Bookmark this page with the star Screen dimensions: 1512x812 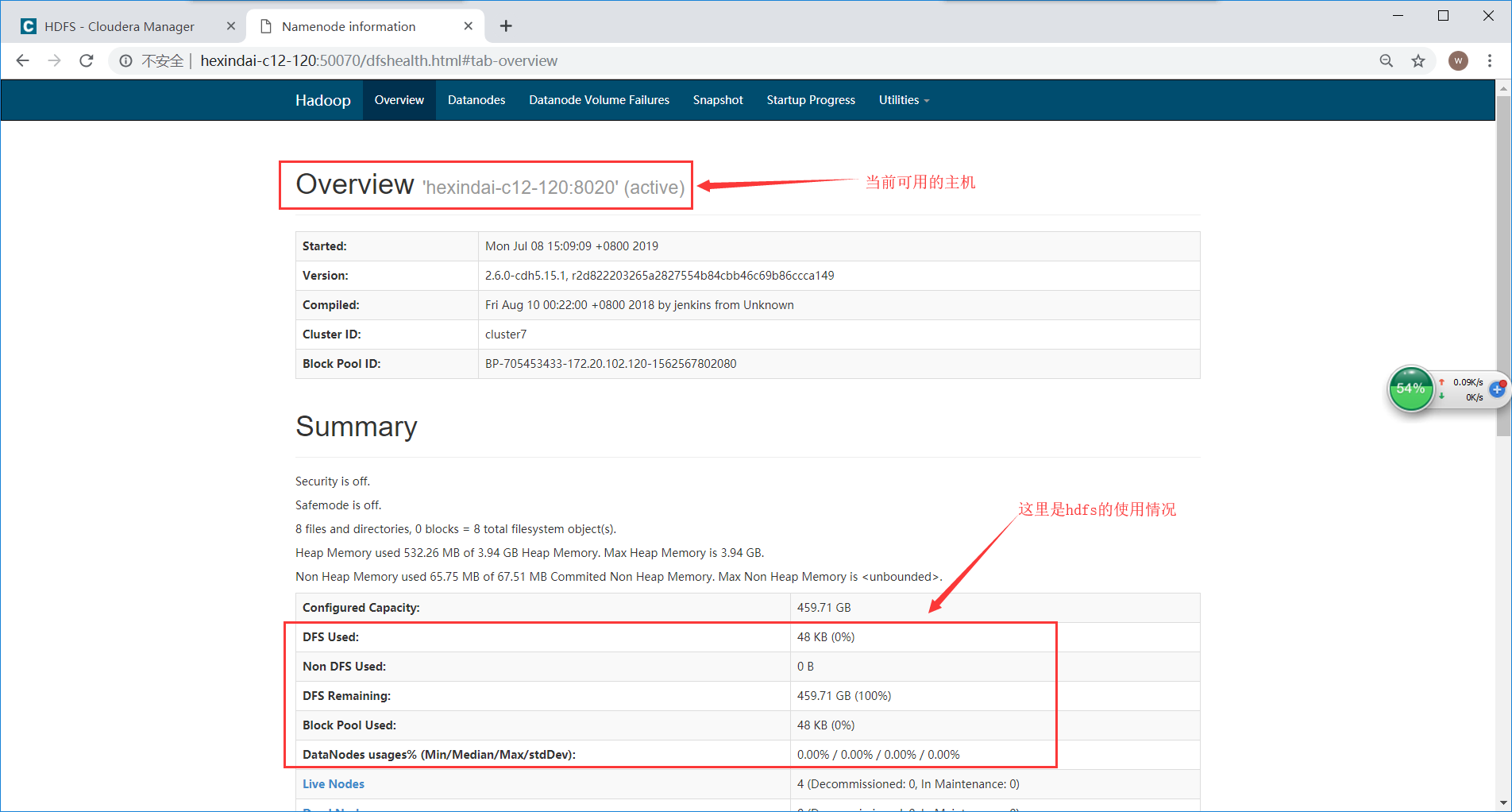coord(1418,60)
